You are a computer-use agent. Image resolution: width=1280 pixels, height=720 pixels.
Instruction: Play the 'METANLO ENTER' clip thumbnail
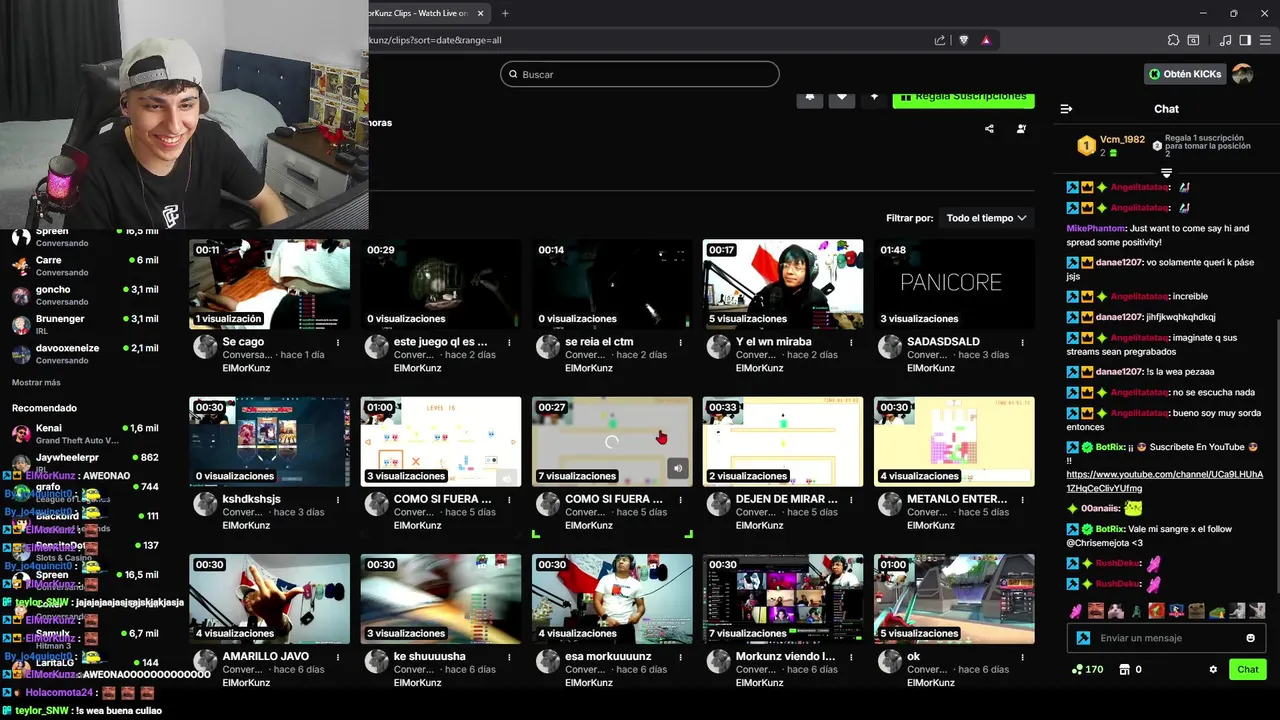coord(954,442)
